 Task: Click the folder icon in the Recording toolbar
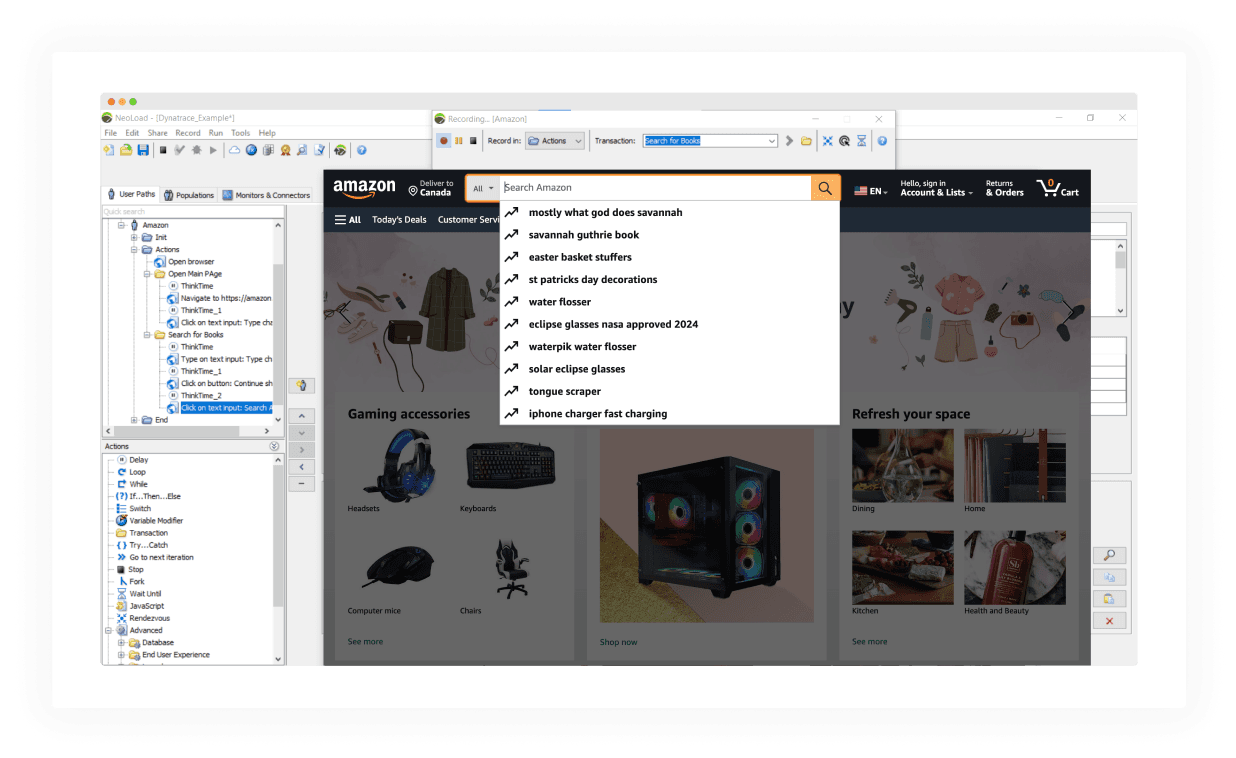coord(806,140)
